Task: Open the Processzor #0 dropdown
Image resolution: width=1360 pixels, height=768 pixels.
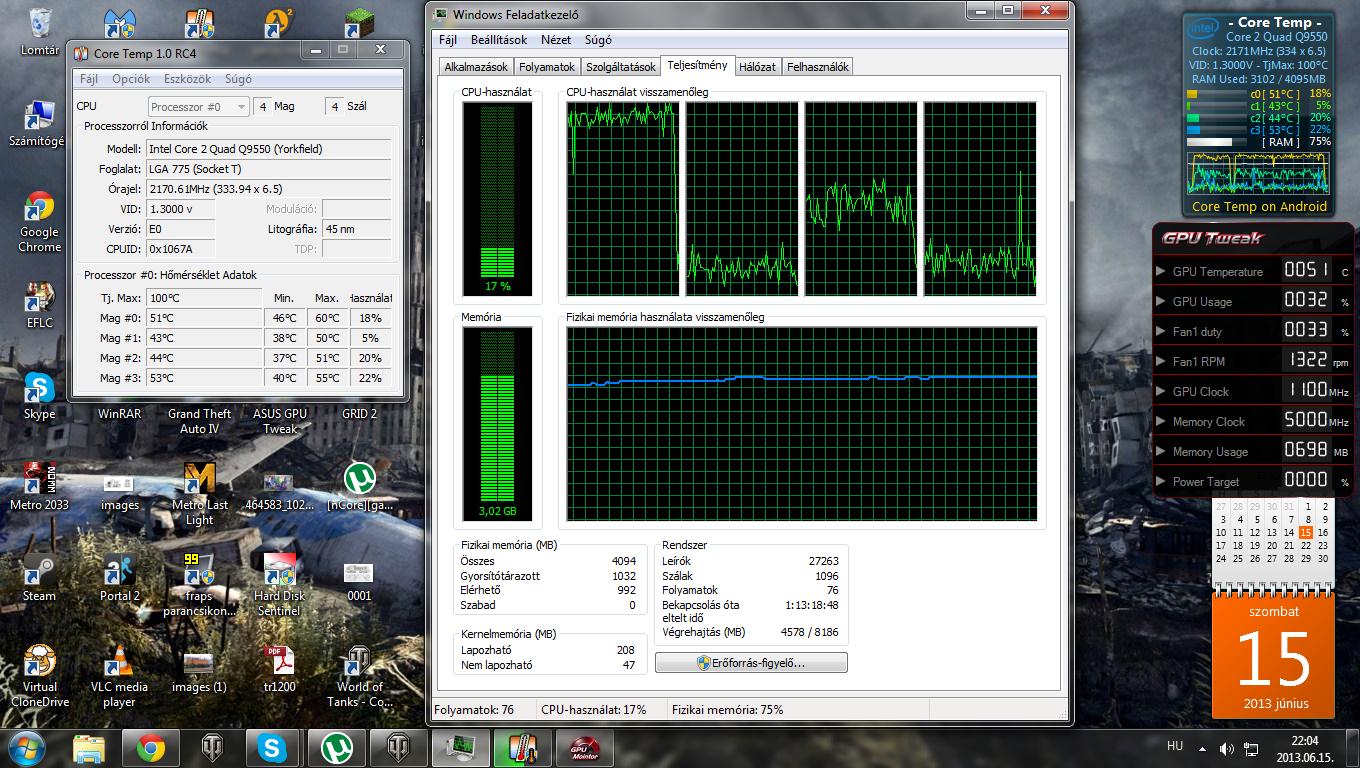Action: pos(199,106)
